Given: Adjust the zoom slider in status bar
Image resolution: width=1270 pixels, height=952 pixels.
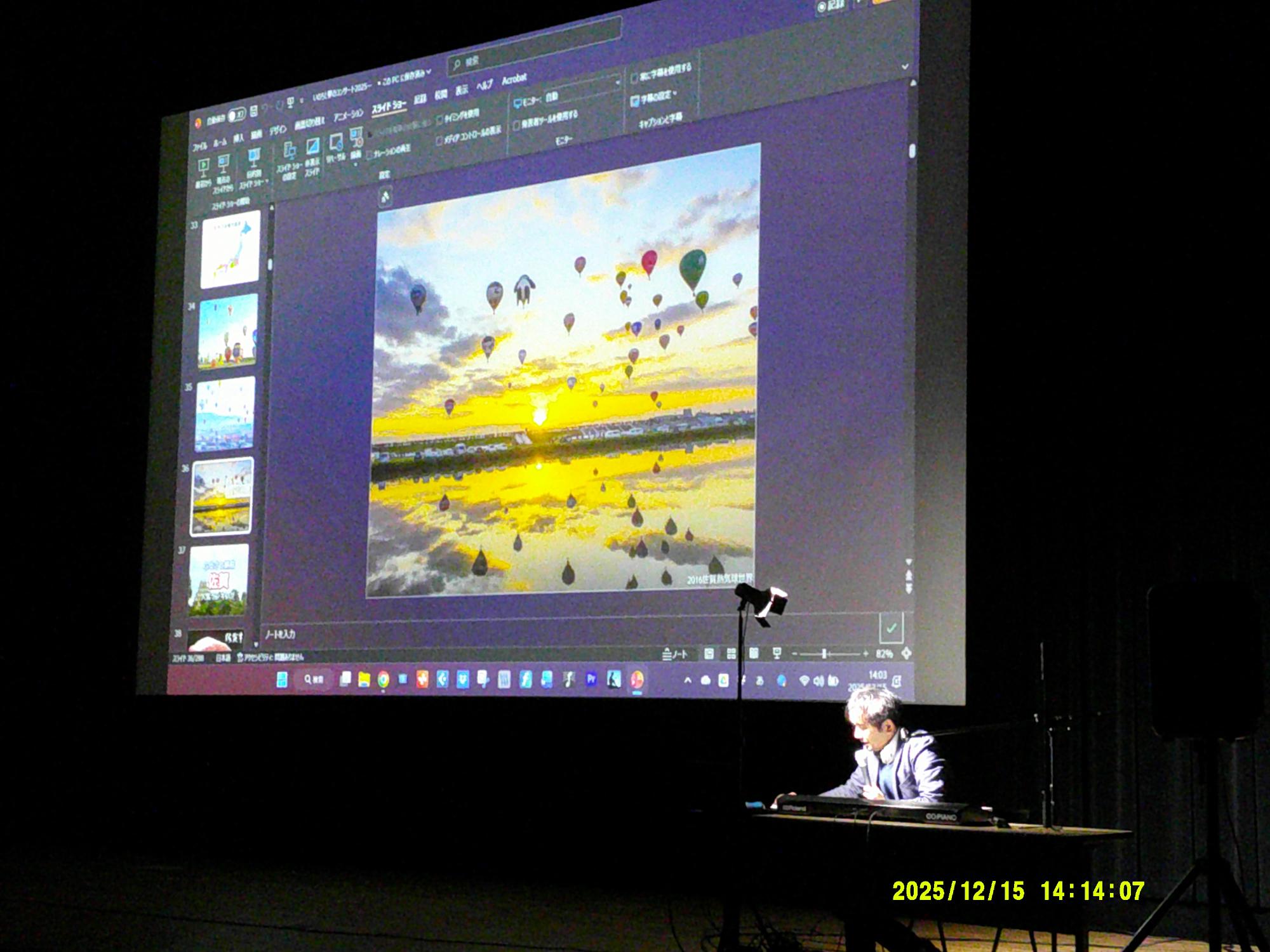Looking at the screenshot, I should (x=824, y=653).
